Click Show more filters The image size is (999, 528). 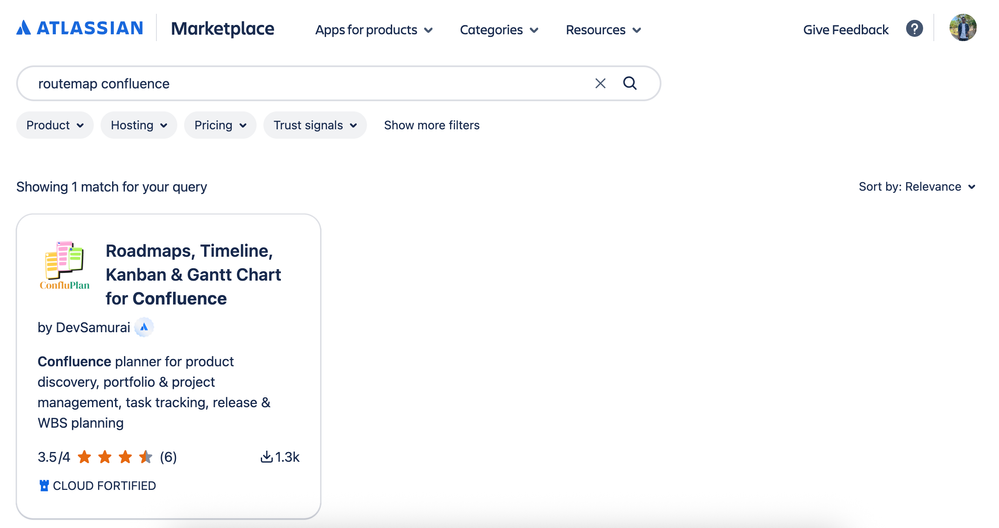(432, 125)
